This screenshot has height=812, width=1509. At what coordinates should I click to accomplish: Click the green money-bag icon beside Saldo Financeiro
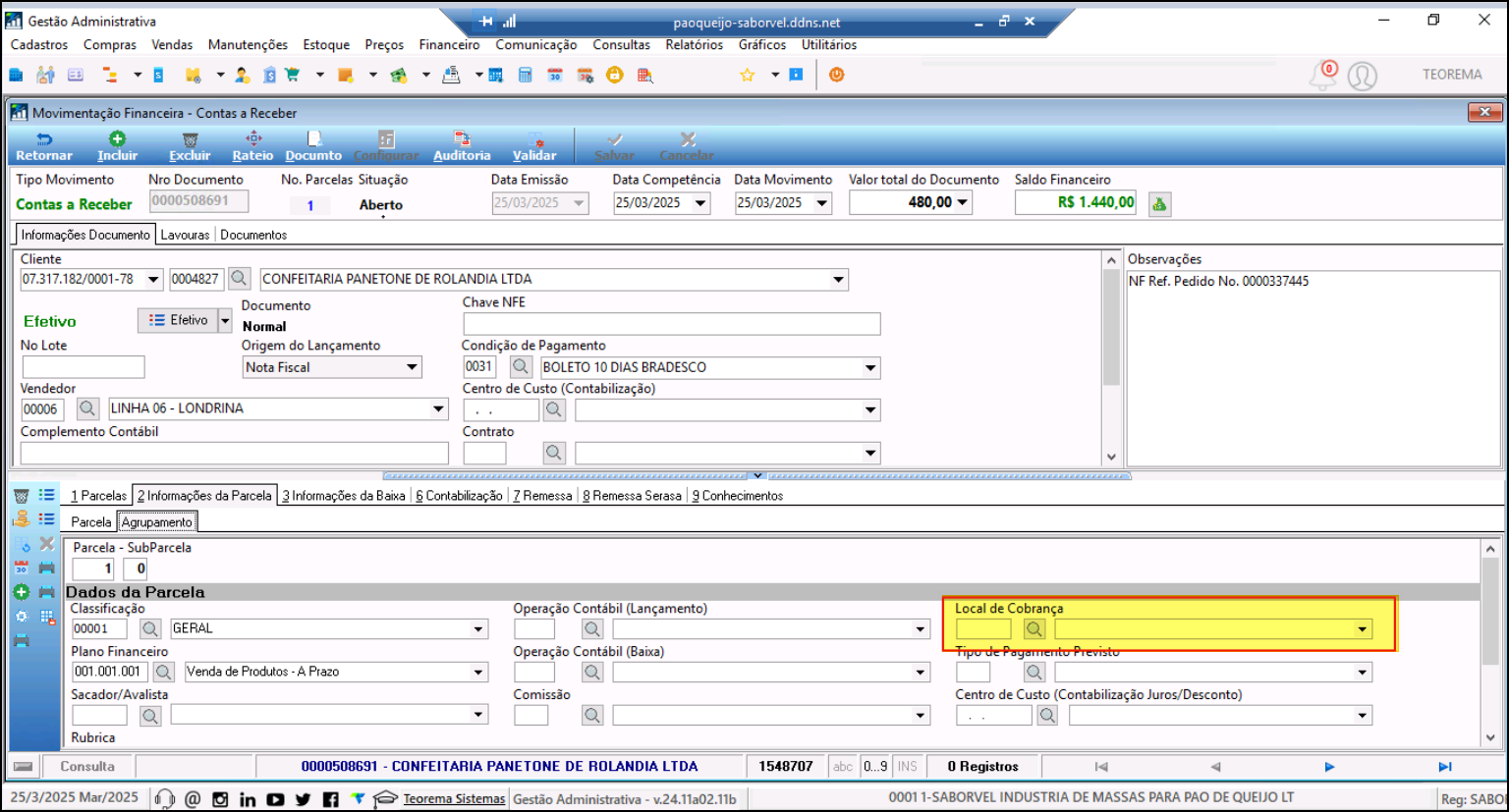click(1159, 203)
